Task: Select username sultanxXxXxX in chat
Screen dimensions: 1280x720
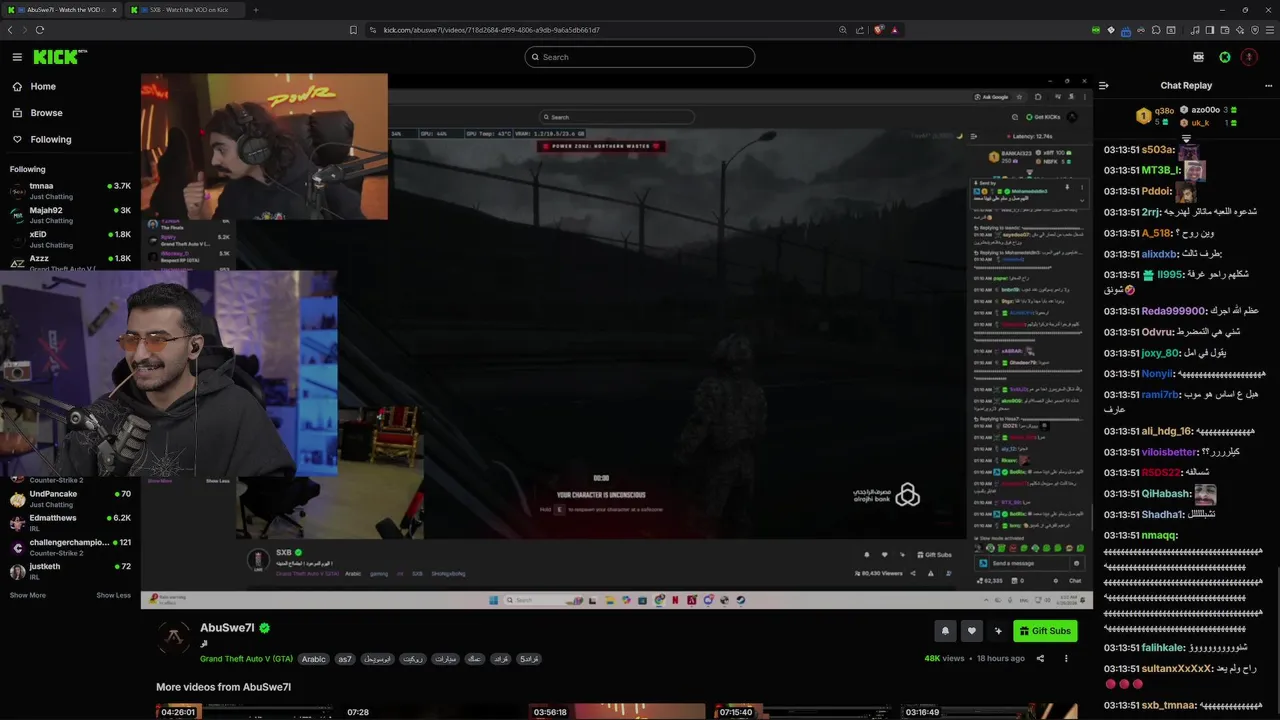Action: (x=1177, y=668)
